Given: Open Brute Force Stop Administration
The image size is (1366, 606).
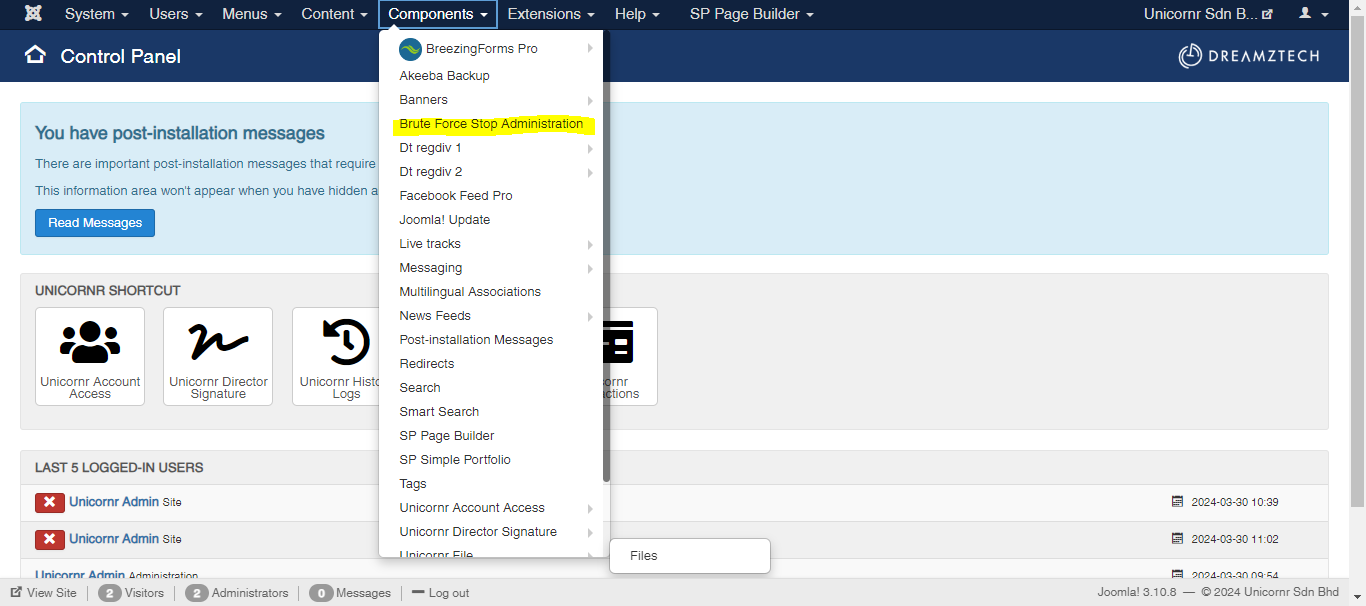Looking at the screenshot, I should click(x=491, y=124).
